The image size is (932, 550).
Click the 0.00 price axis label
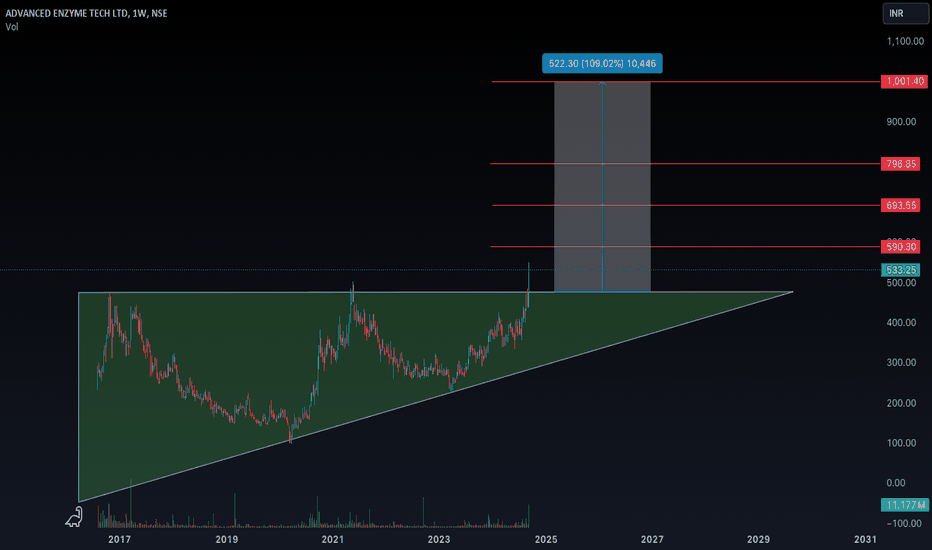896,483
